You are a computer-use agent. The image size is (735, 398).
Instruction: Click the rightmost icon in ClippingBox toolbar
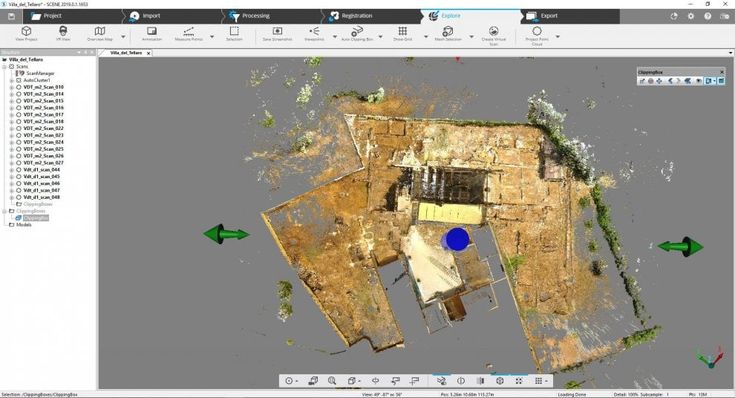[x=721, y=81]
